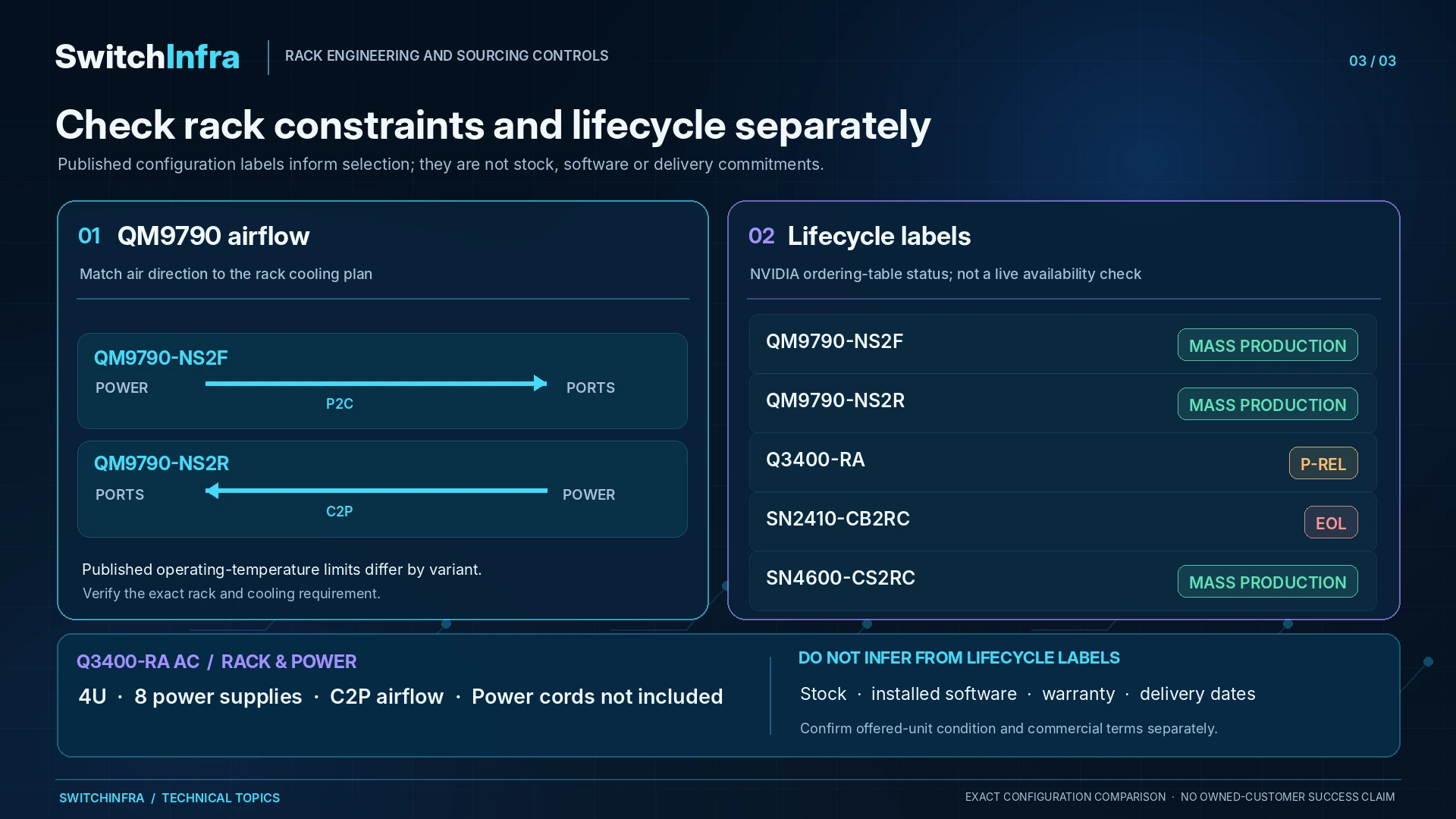Click the 'Q3400-RA AC / RACK & POWER' heading
The image size is (1456, 819).
click(x=216, y=661)
